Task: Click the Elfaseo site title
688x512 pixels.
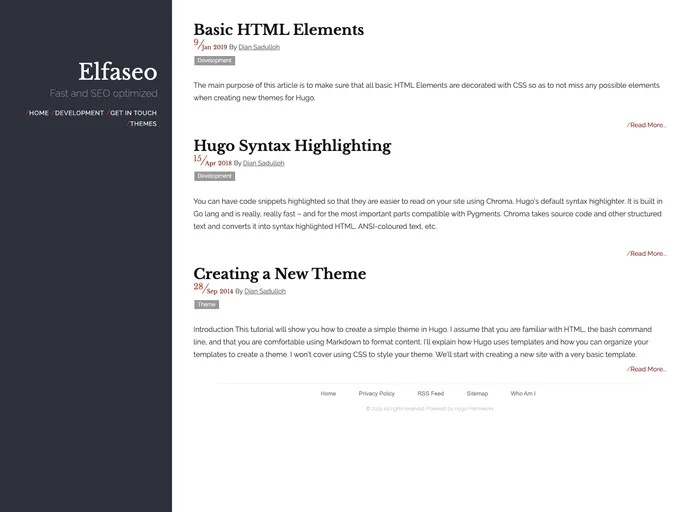Action: coord(117,72)
